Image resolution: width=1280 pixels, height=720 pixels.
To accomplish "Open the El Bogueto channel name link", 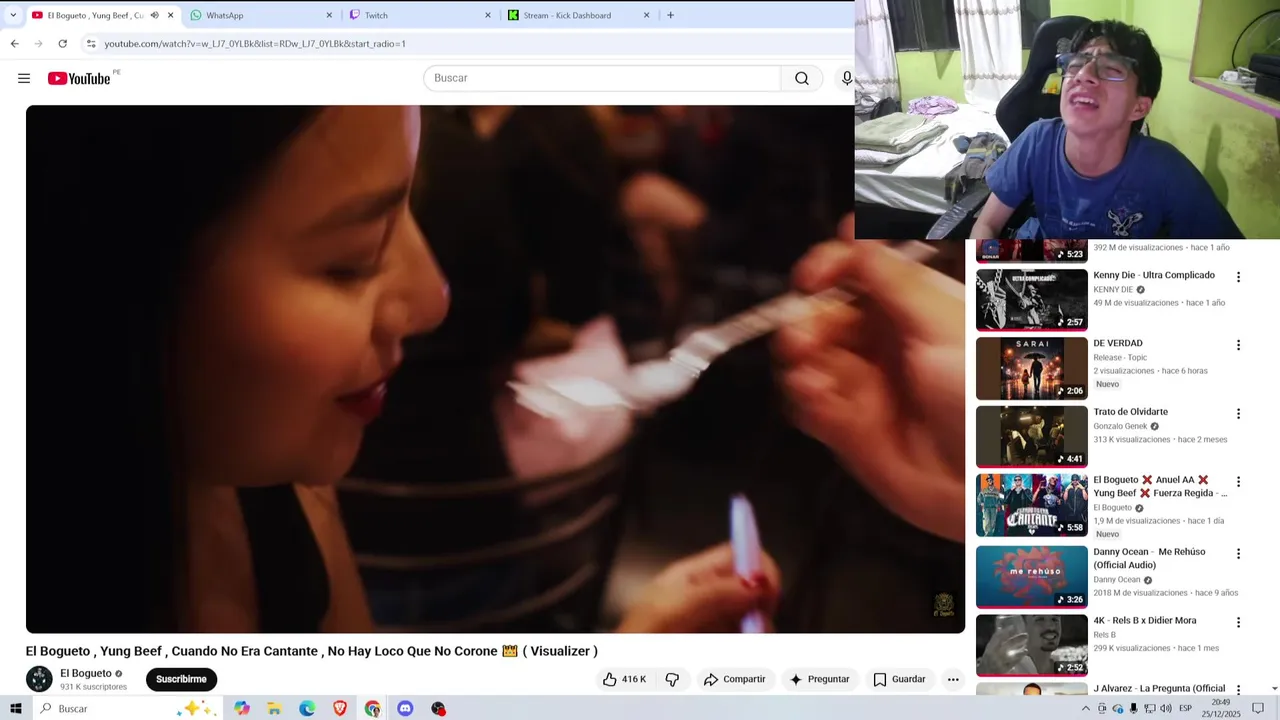I will coord(86,673).
